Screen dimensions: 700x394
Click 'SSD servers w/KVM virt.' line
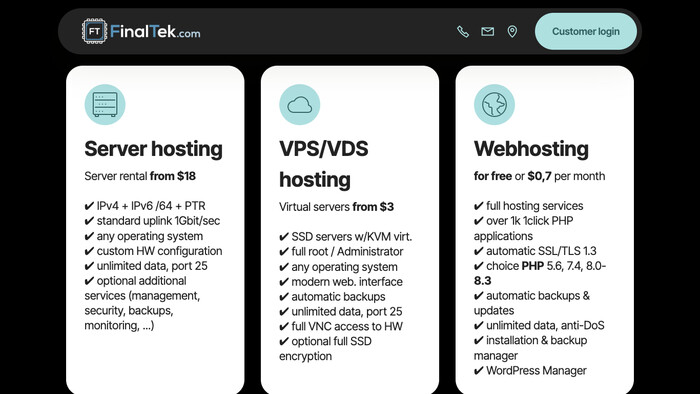coord(346,236)
